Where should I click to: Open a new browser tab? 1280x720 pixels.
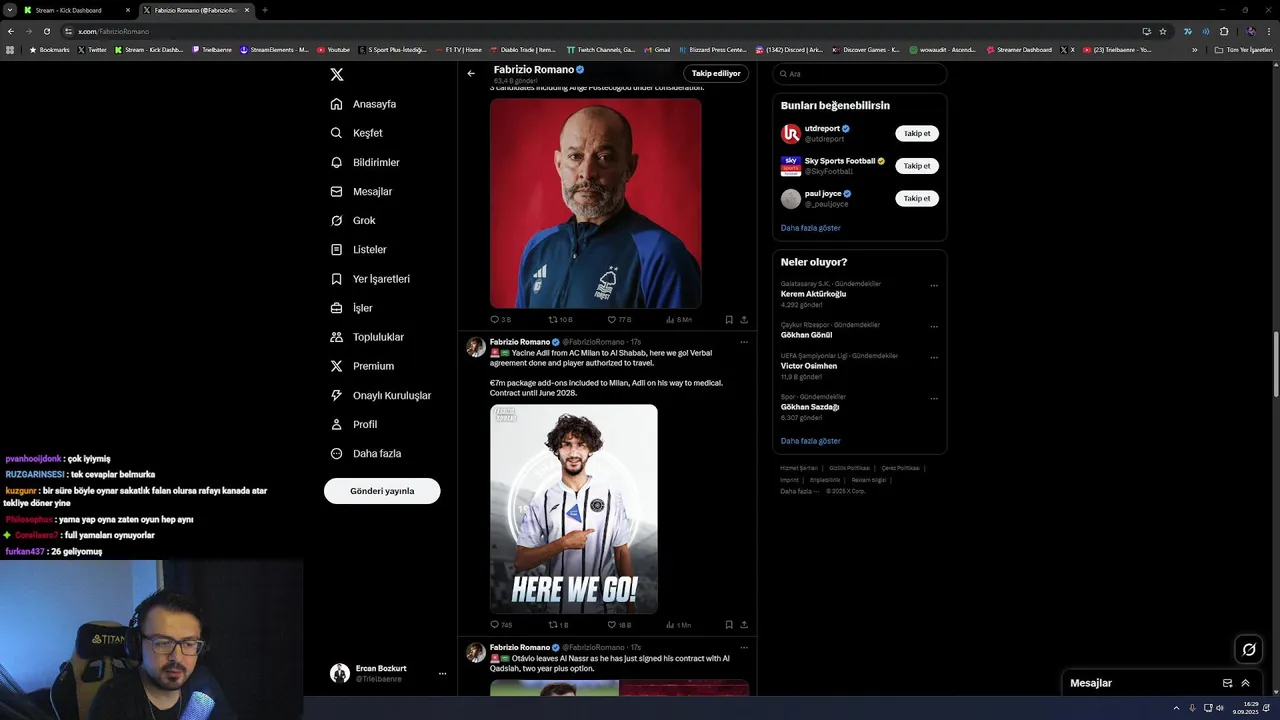[265, 10]
